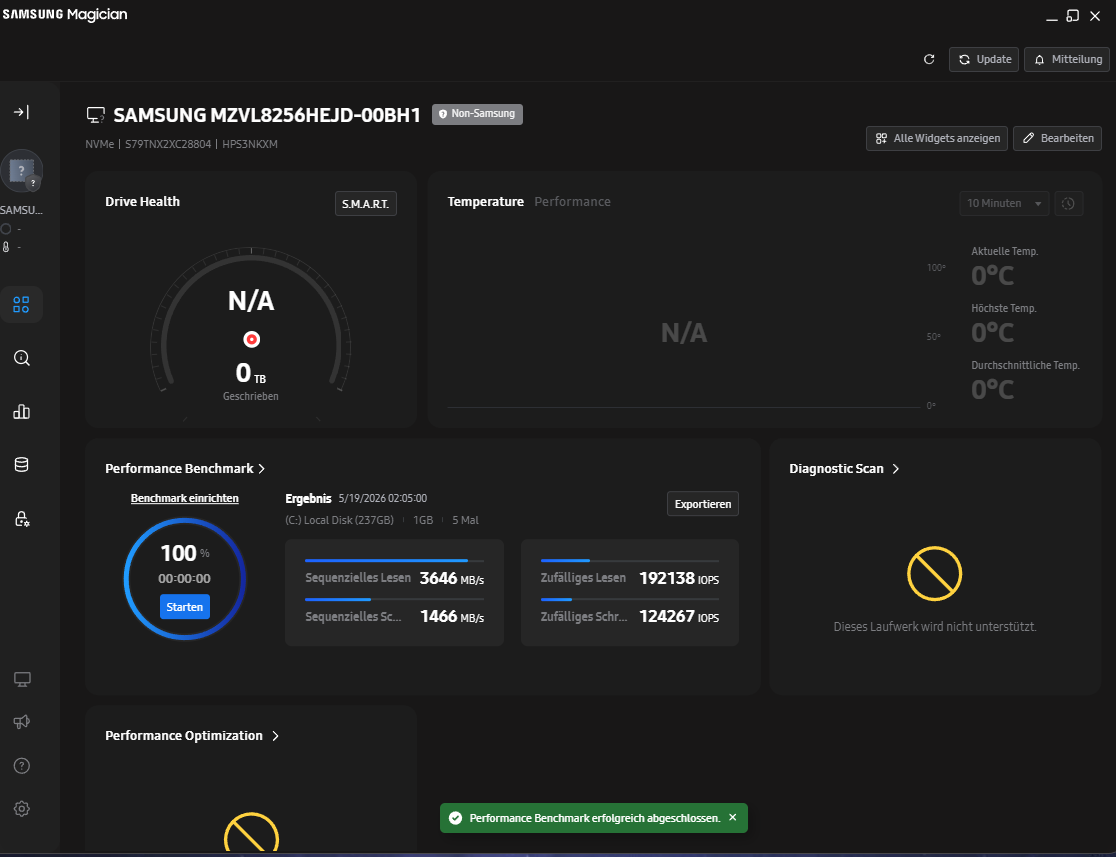Open the help question mark icon
The width and height of the screenshot is (1116, 857).
point(21,766)
